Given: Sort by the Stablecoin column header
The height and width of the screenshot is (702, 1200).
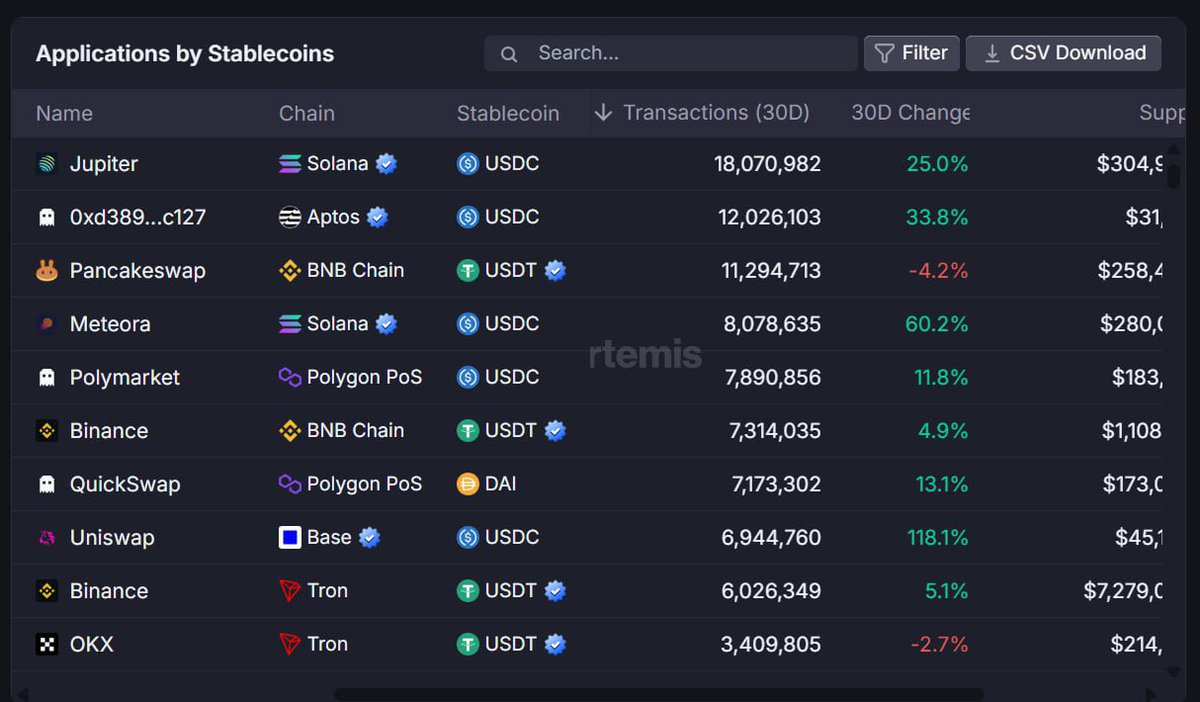Looking at the screenshot, I should coord(508,114).
